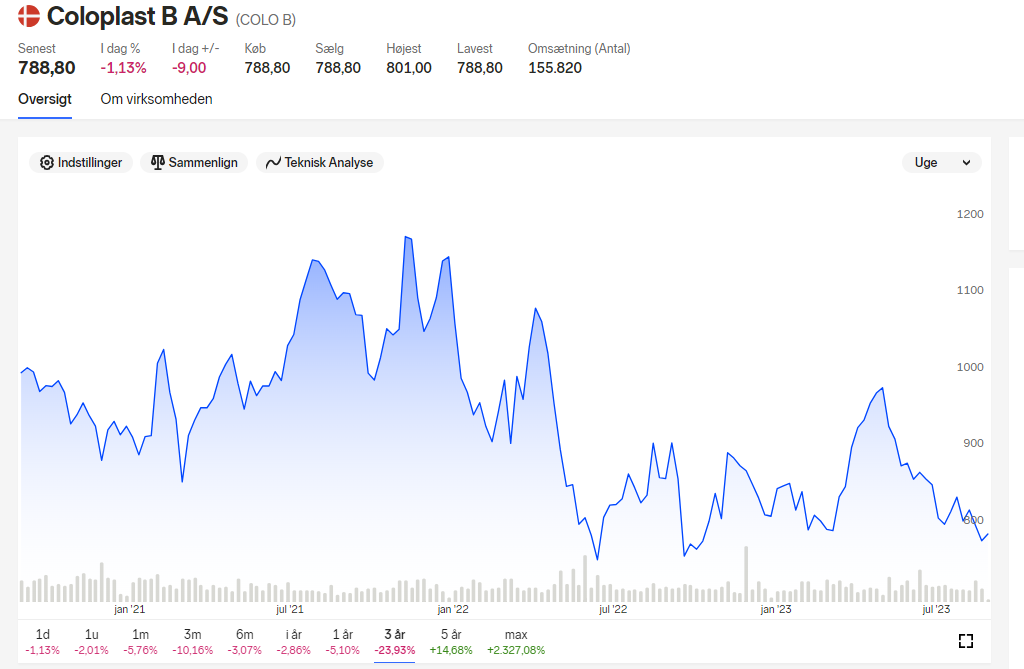Click the (COLO B) ticker label

point(266,20)
